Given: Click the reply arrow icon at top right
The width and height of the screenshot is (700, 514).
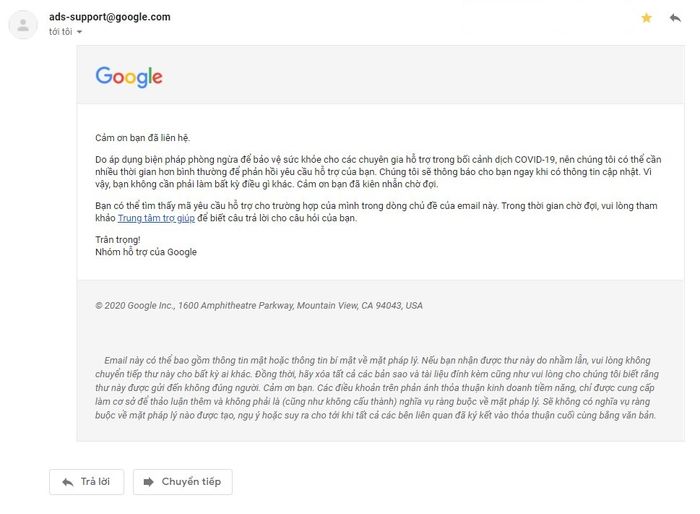Looking at the screenshot, I should pos(675,18).
